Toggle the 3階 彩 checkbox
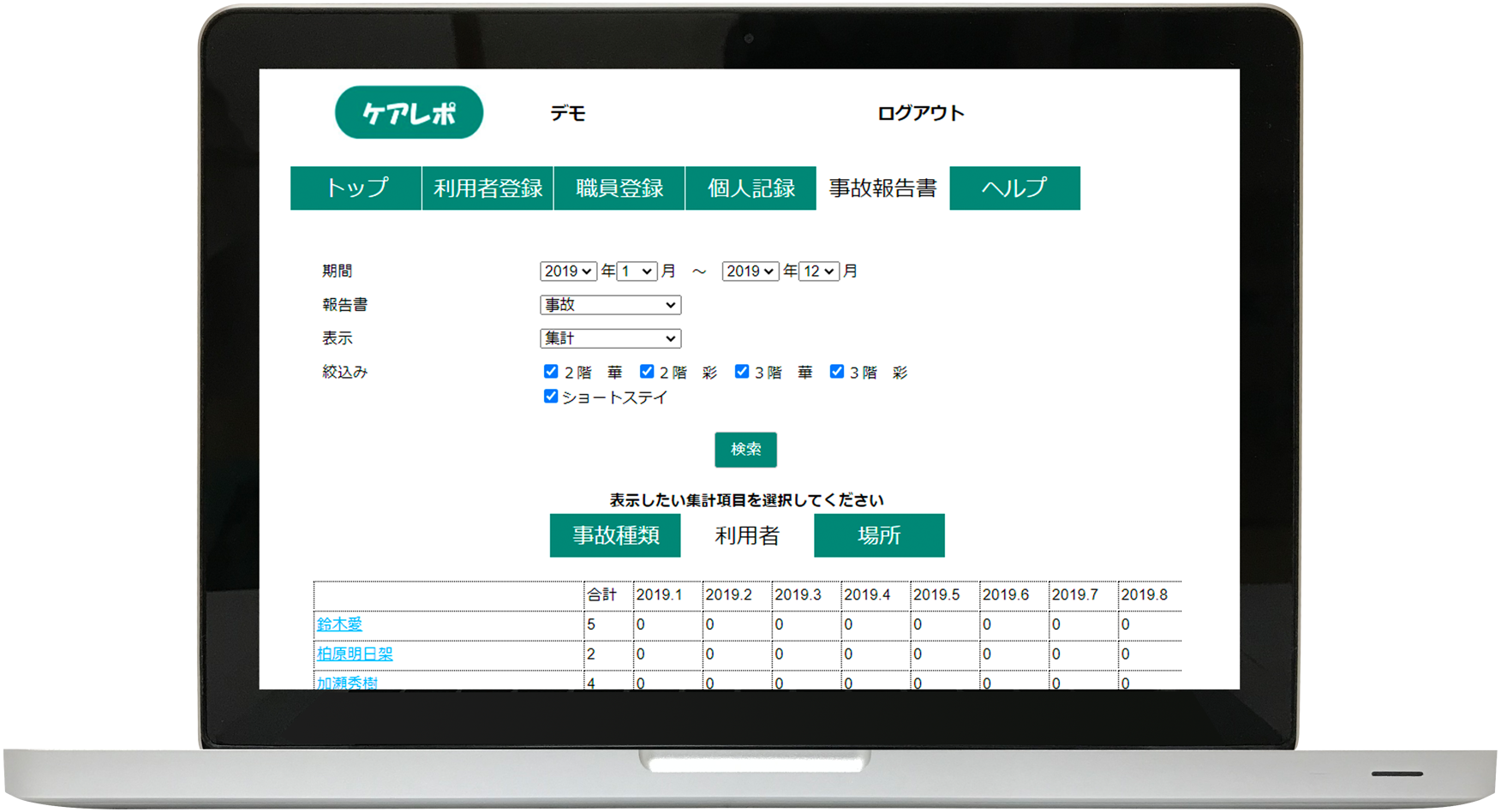 (x=837, y=372)
